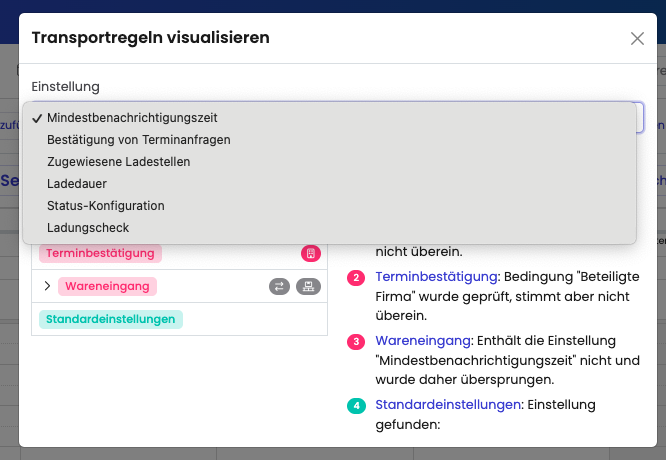
Task: Select Mindestbenachrichtigungszeit option
Action: pos(132,118)
